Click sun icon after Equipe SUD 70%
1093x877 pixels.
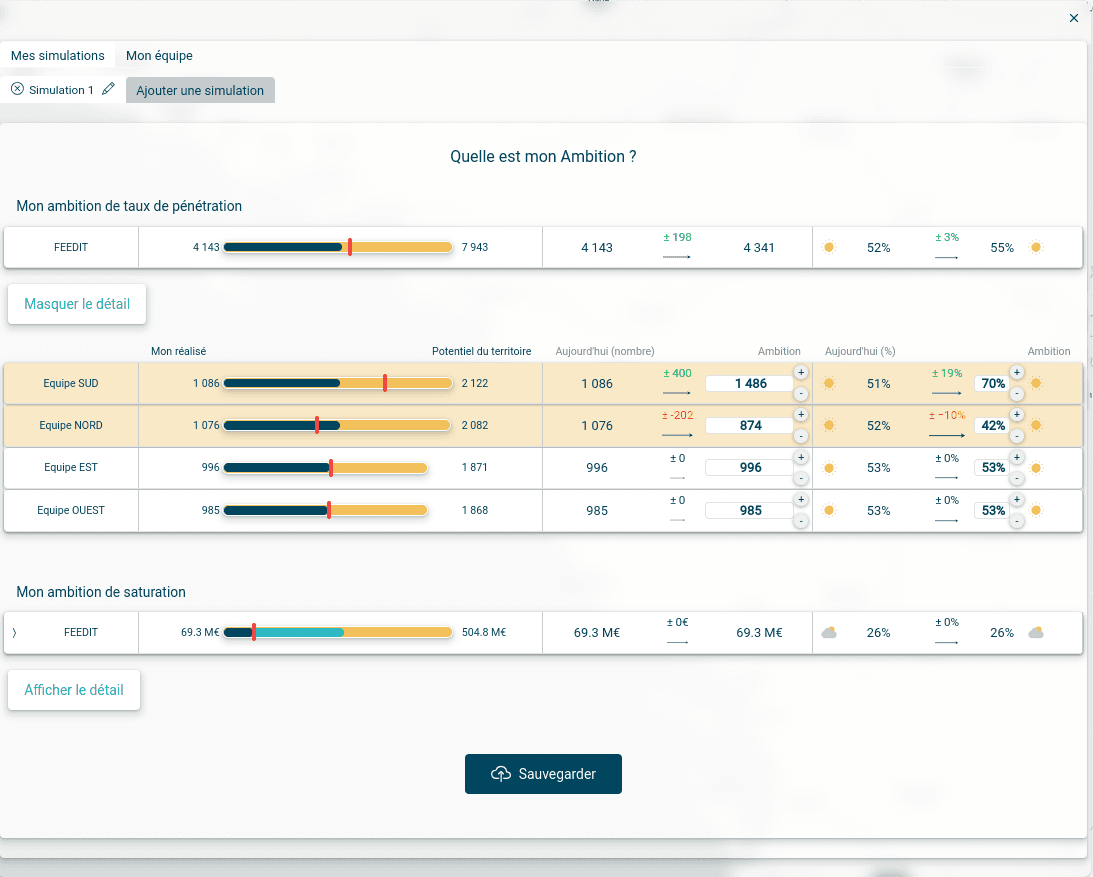click(1036, 383)
